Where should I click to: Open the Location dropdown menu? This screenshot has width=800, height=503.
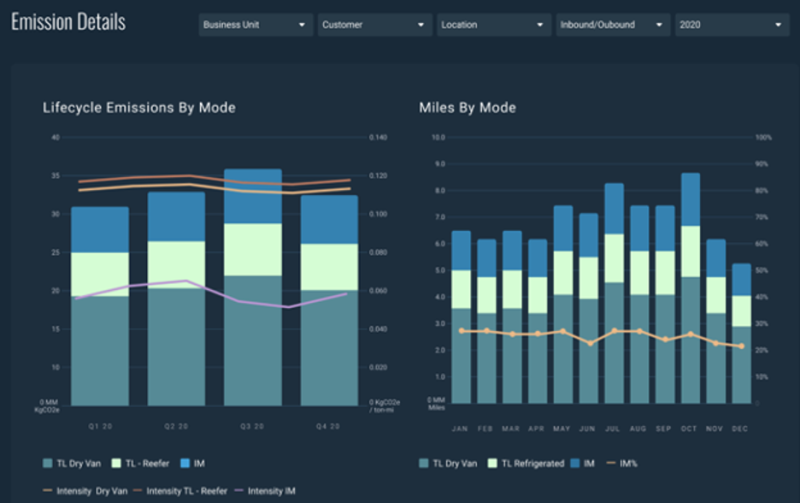(493, 24)
